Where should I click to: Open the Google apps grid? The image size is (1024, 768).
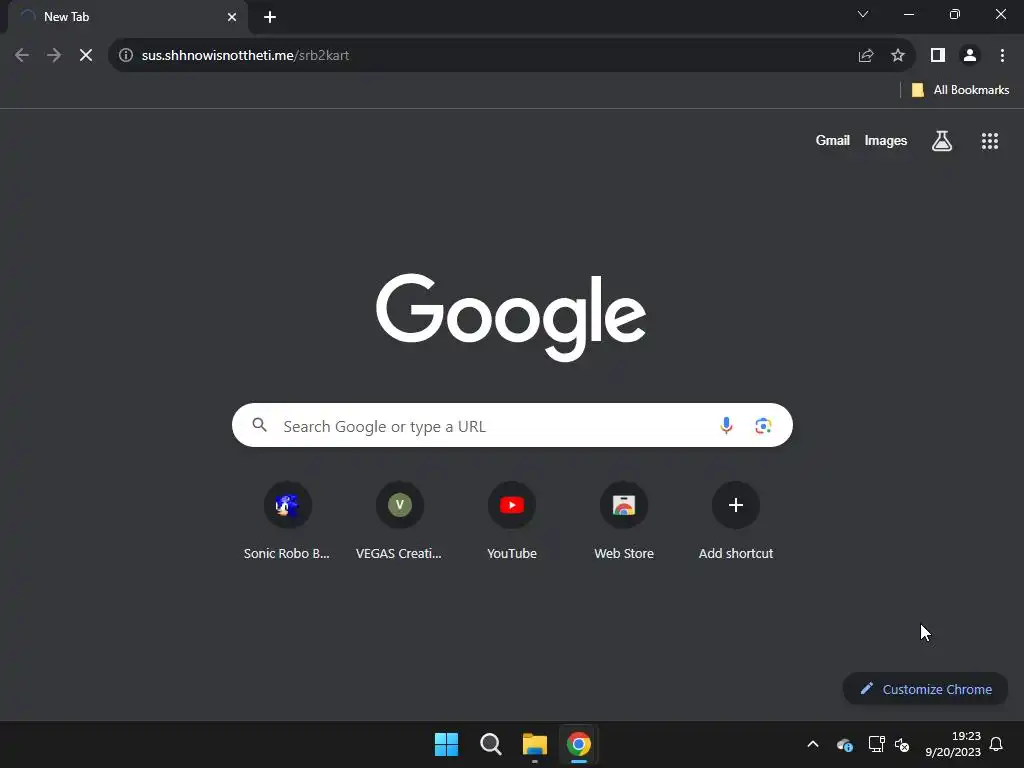click(990, 140)
